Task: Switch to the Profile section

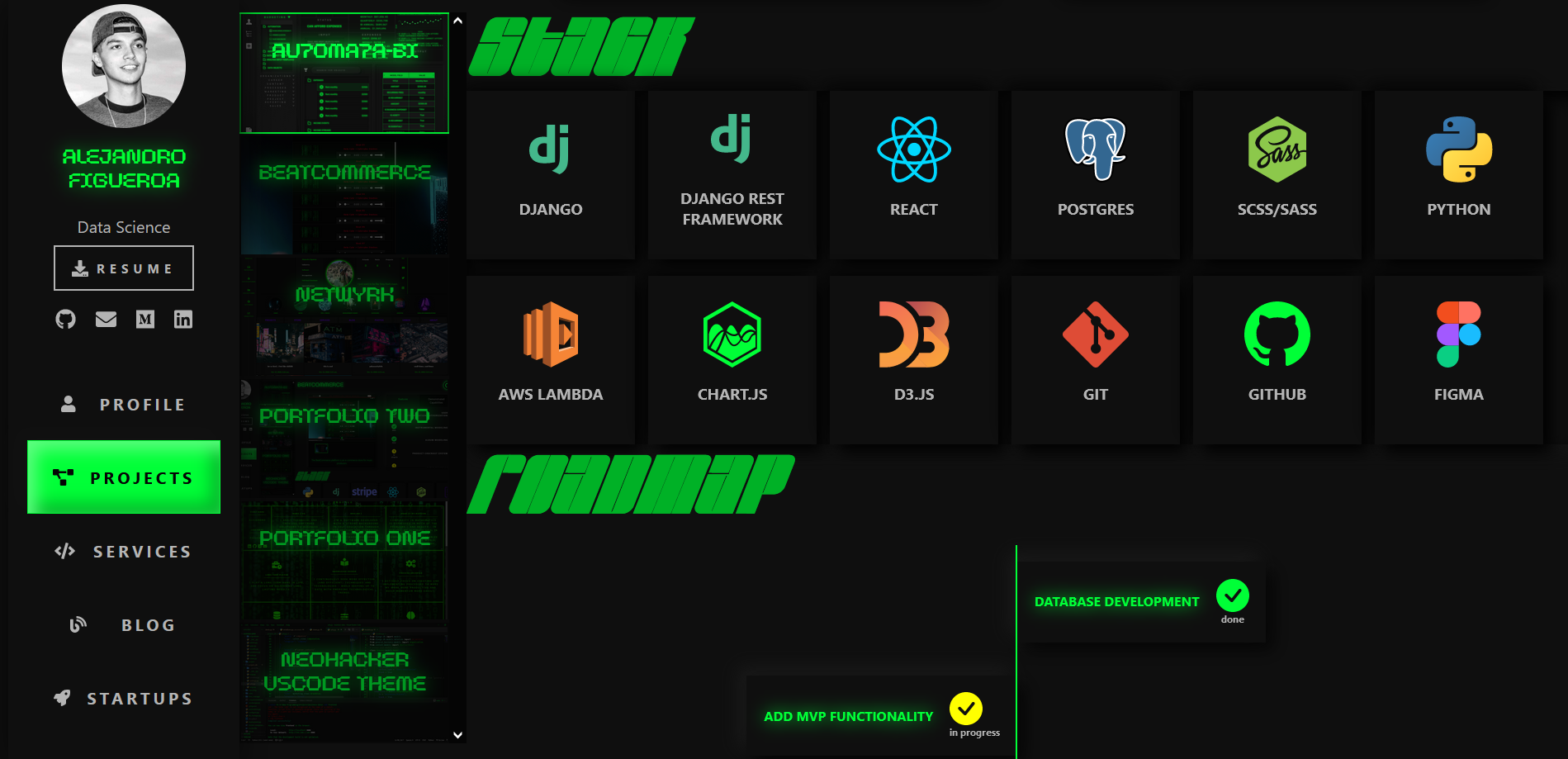Action: [123, 404]
